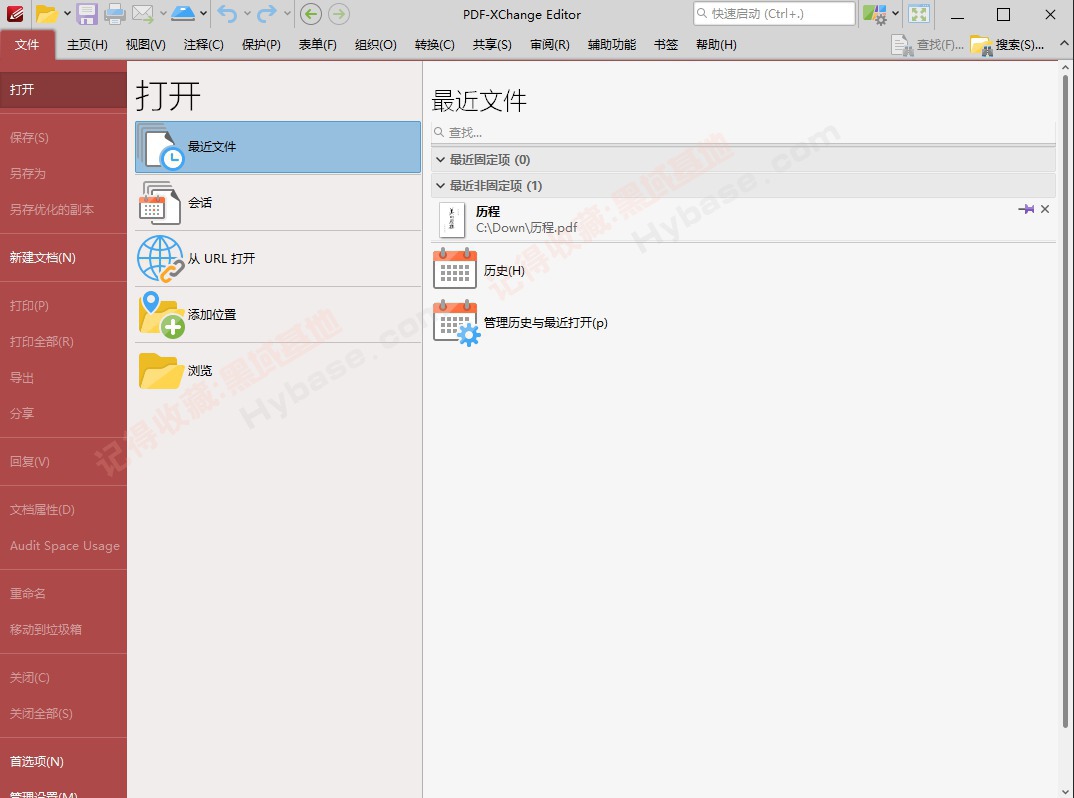Expand the Email dropdown arrow
This screenshot has height=798, width=1074.
[163, 14]
